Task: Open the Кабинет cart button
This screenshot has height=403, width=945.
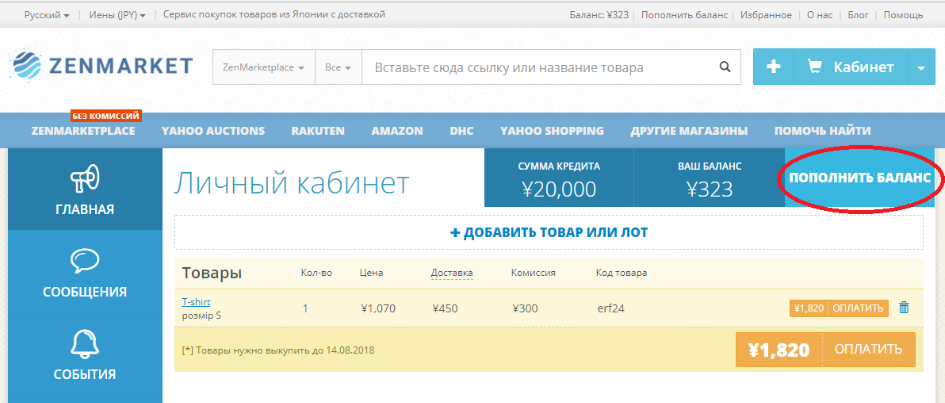Action: 850,67
